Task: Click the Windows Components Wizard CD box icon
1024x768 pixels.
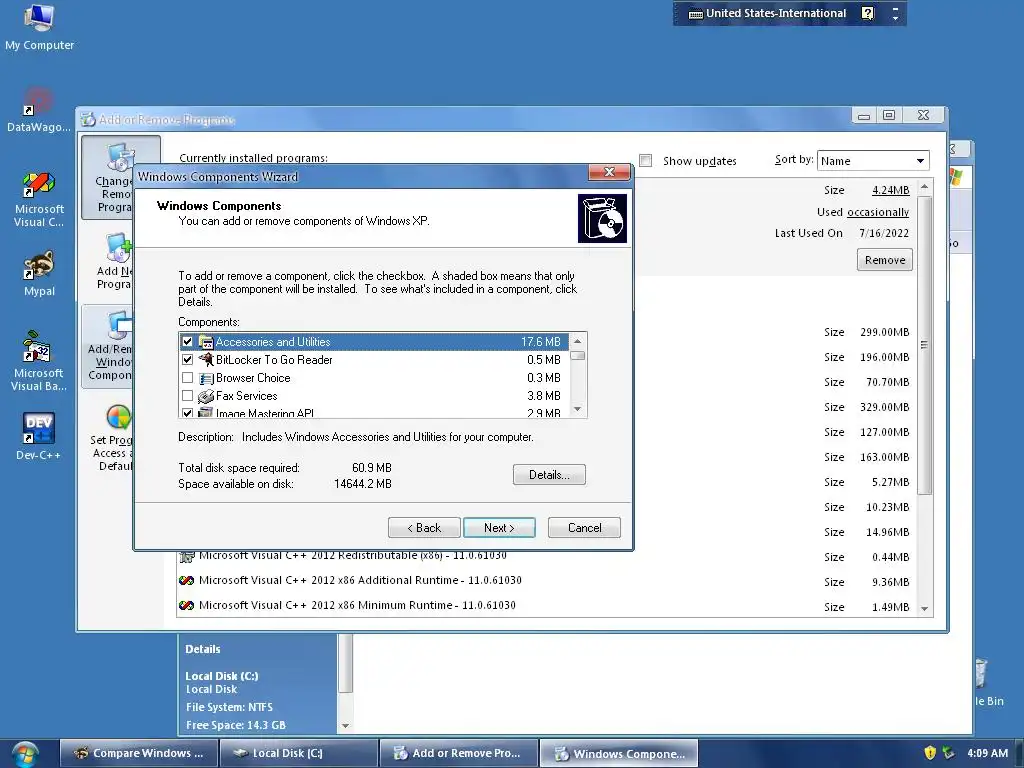Action: click(x=602, y=218)
